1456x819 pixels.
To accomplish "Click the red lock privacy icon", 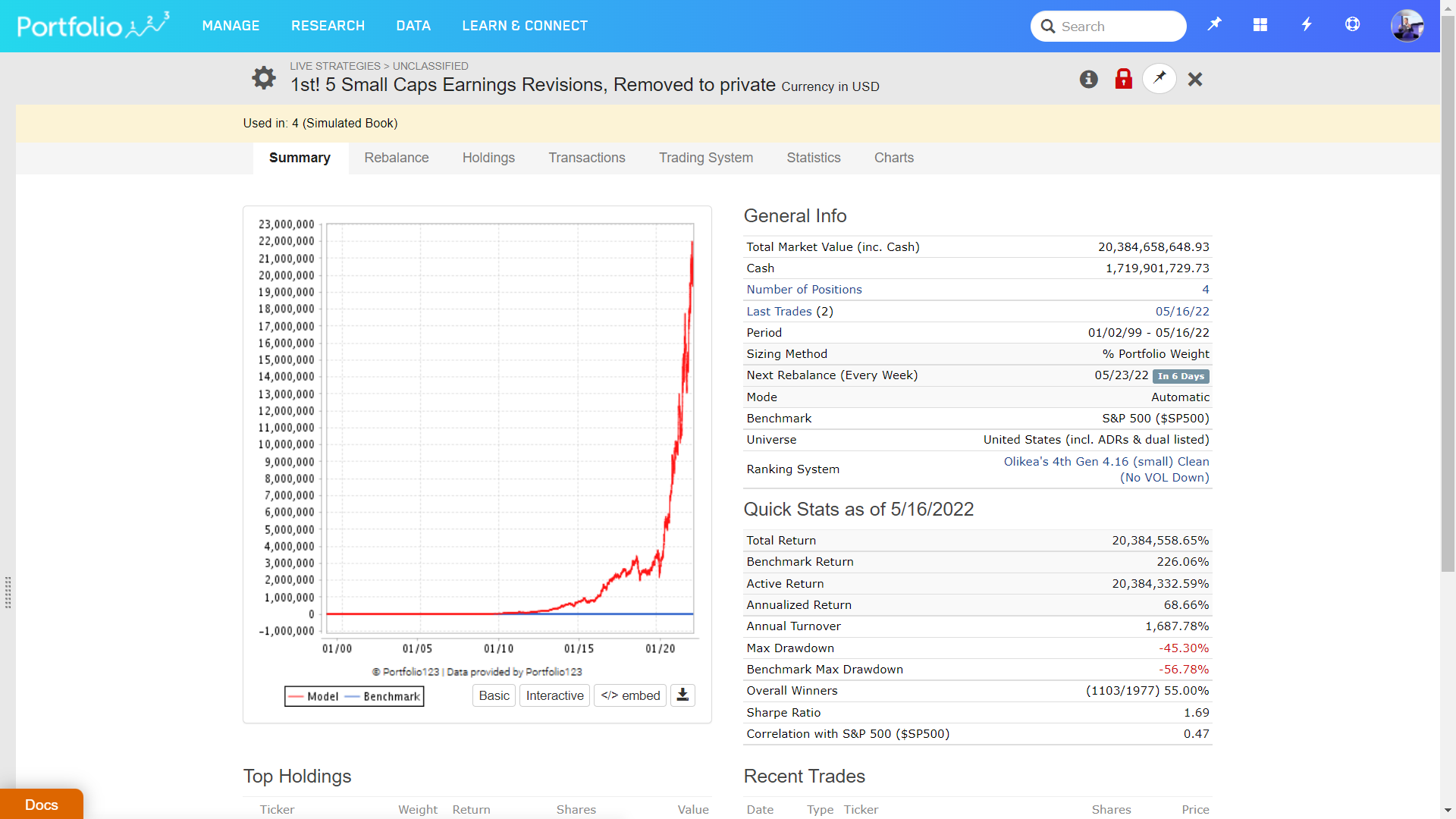I will click(x=1123, y=79).
